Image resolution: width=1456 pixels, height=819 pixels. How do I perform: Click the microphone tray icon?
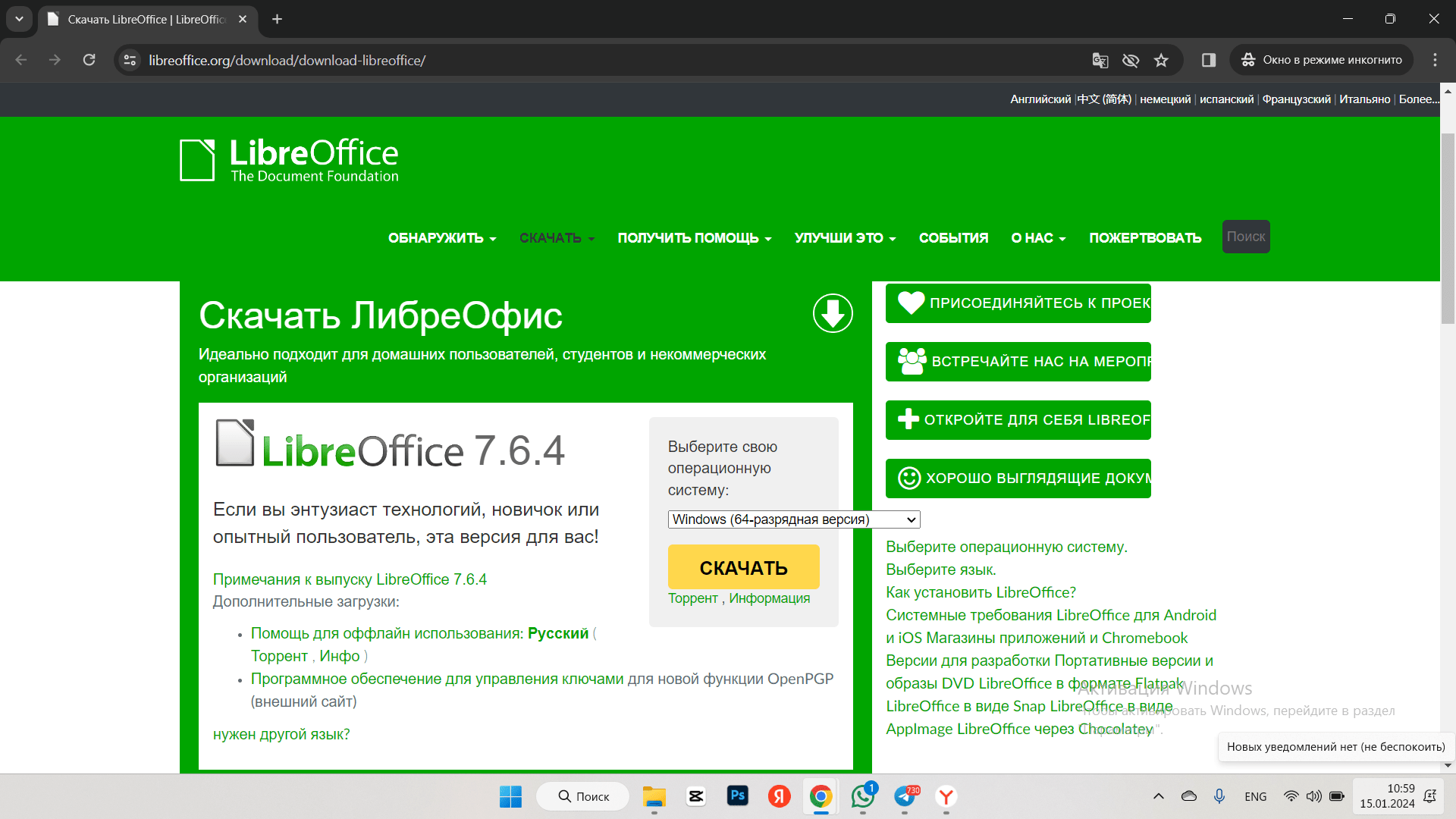(1219, 796)
